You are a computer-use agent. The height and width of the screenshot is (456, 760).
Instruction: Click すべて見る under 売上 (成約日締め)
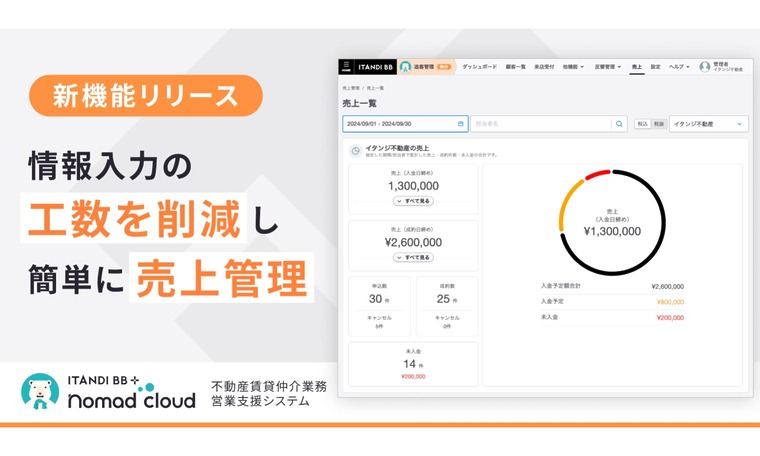click(x=413, y=257)
